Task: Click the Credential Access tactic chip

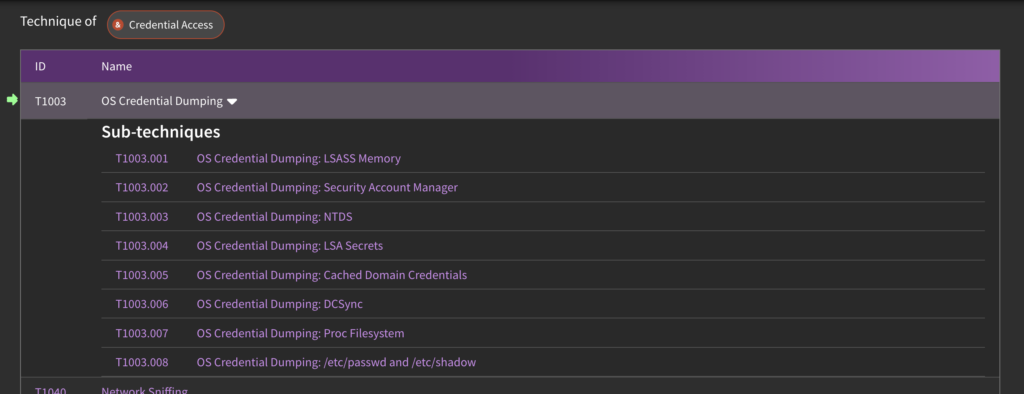Action: coord(165,25)
